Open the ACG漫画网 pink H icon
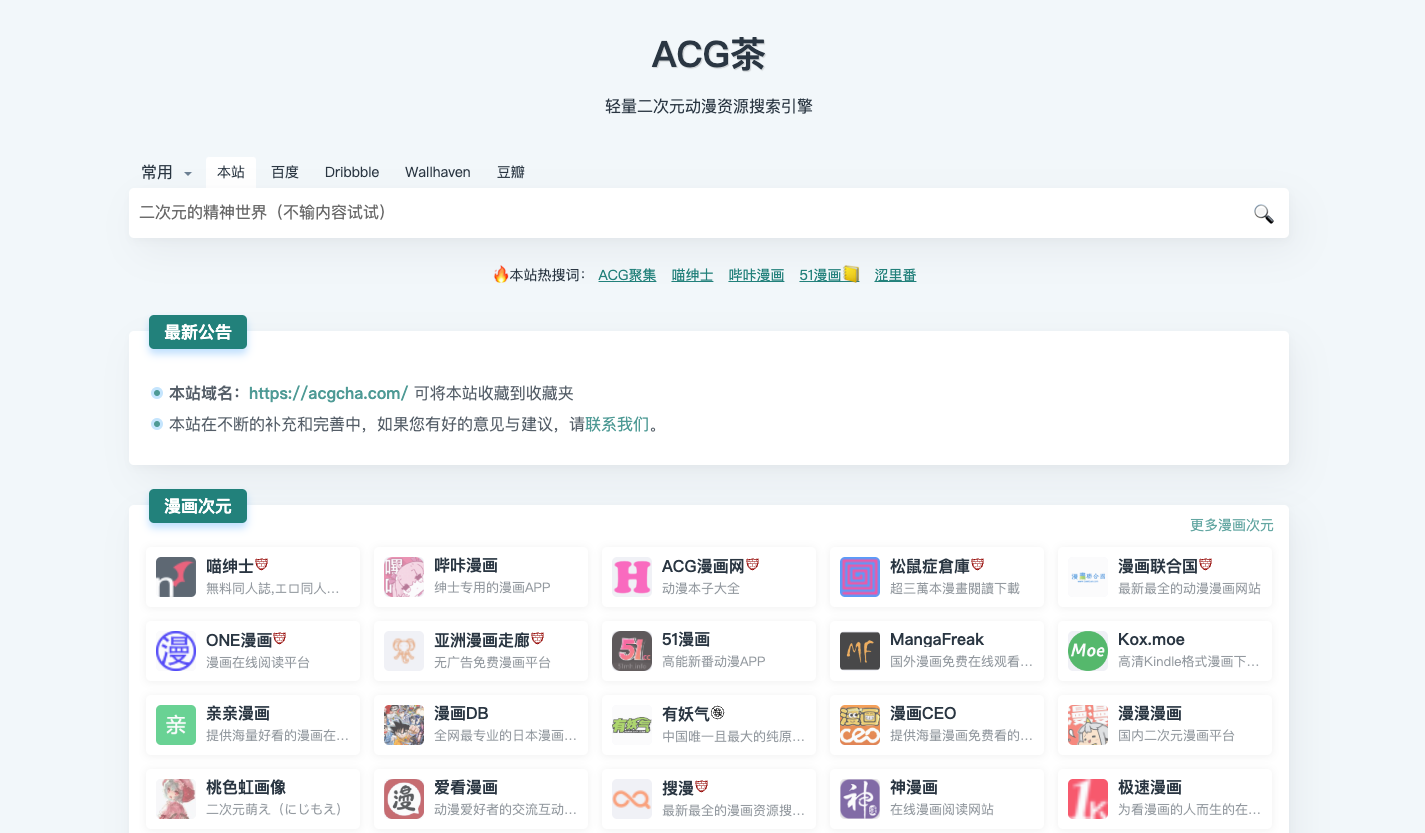The image size is (1425, 833). 632,577
